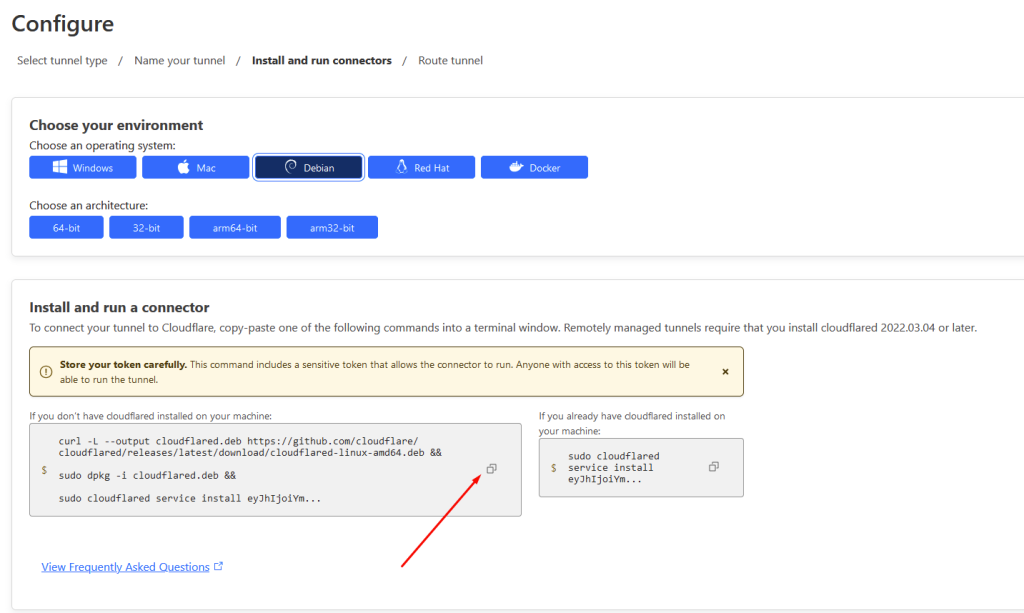Choose the arm32-bit architecture
The height and width of the screenshot is (613, 1024).
[x=332, y=227]
